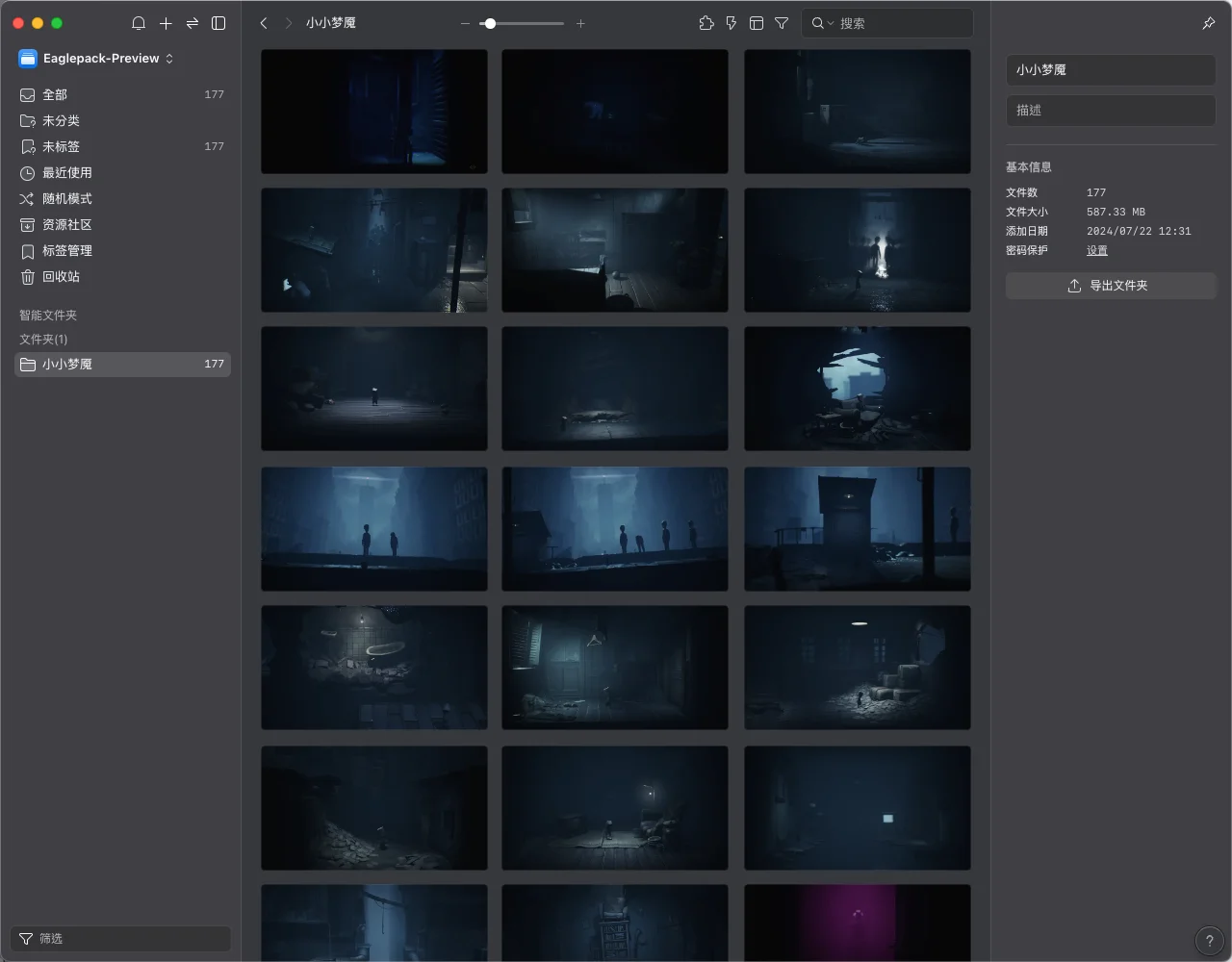Click the date added value 2024/07/22 12:31

tap(1139, 231)
